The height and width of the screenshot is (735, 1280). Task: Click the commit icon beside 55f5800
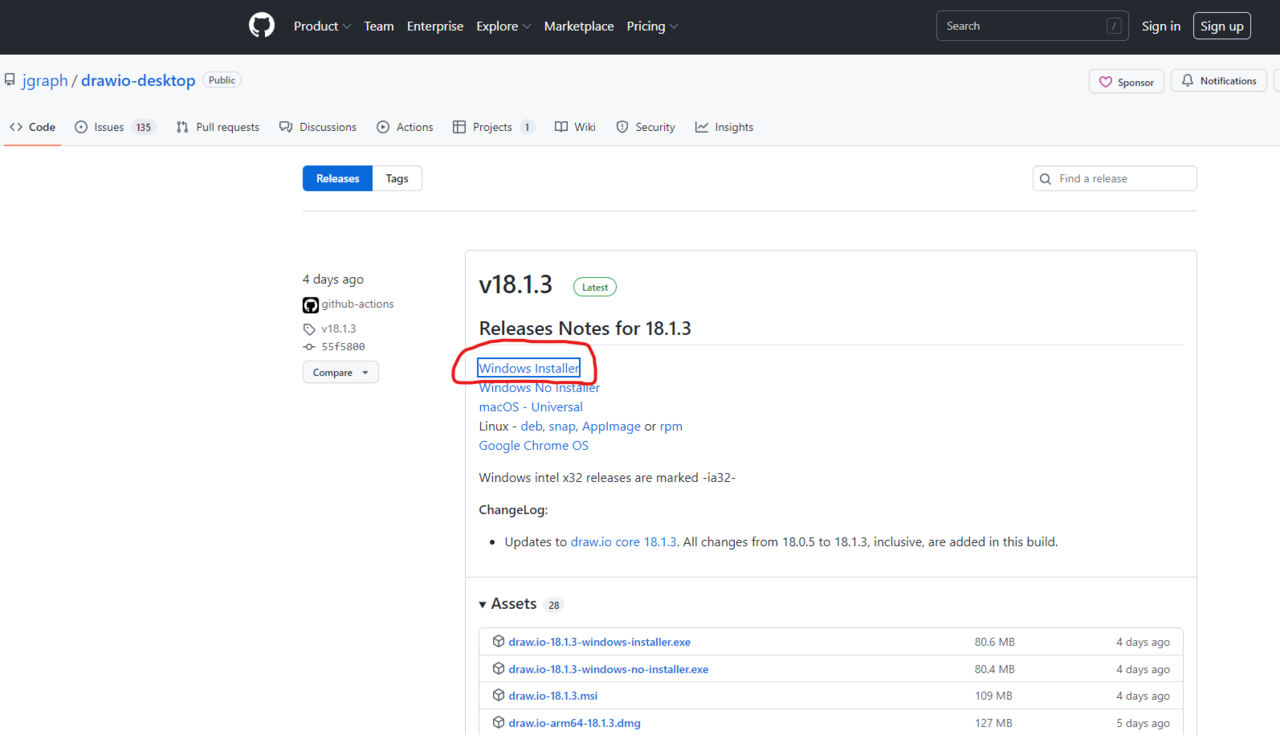[309, 347]
